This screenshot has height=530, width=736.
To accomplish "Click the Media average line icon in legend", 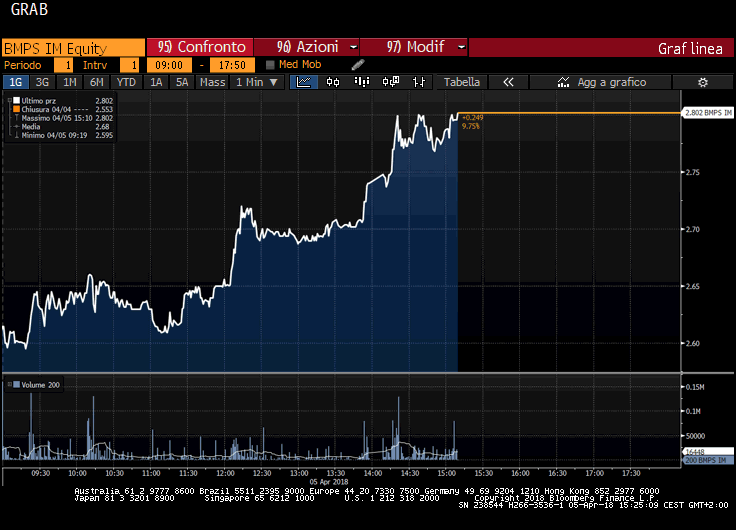I will click(x=17, y=127).
